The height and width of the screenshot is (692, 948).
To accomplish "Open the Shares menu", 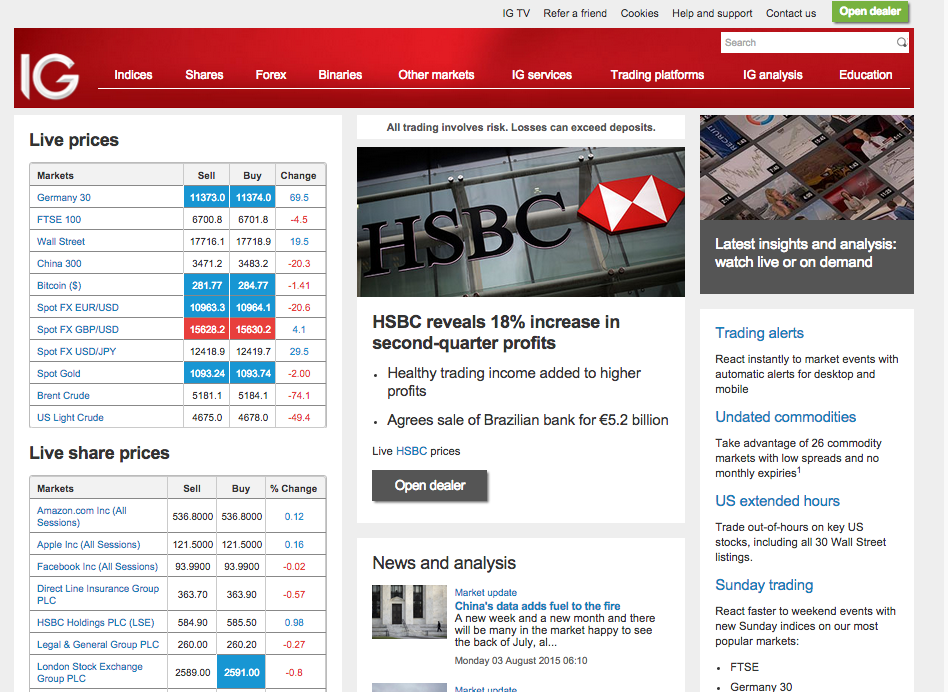I will [x=204, y=75].
